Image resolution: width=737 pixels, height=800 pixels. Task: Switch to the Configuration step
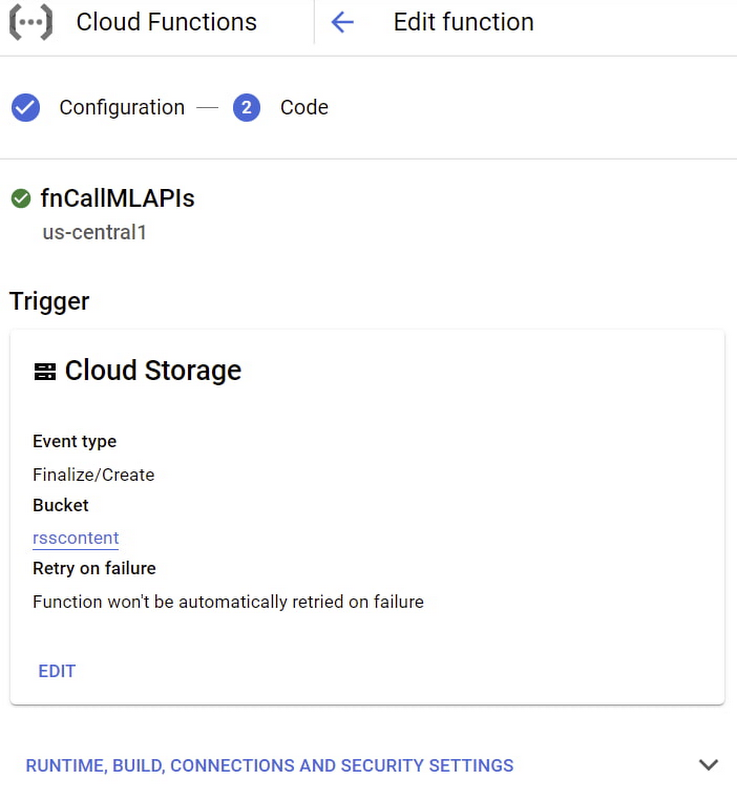121,108
